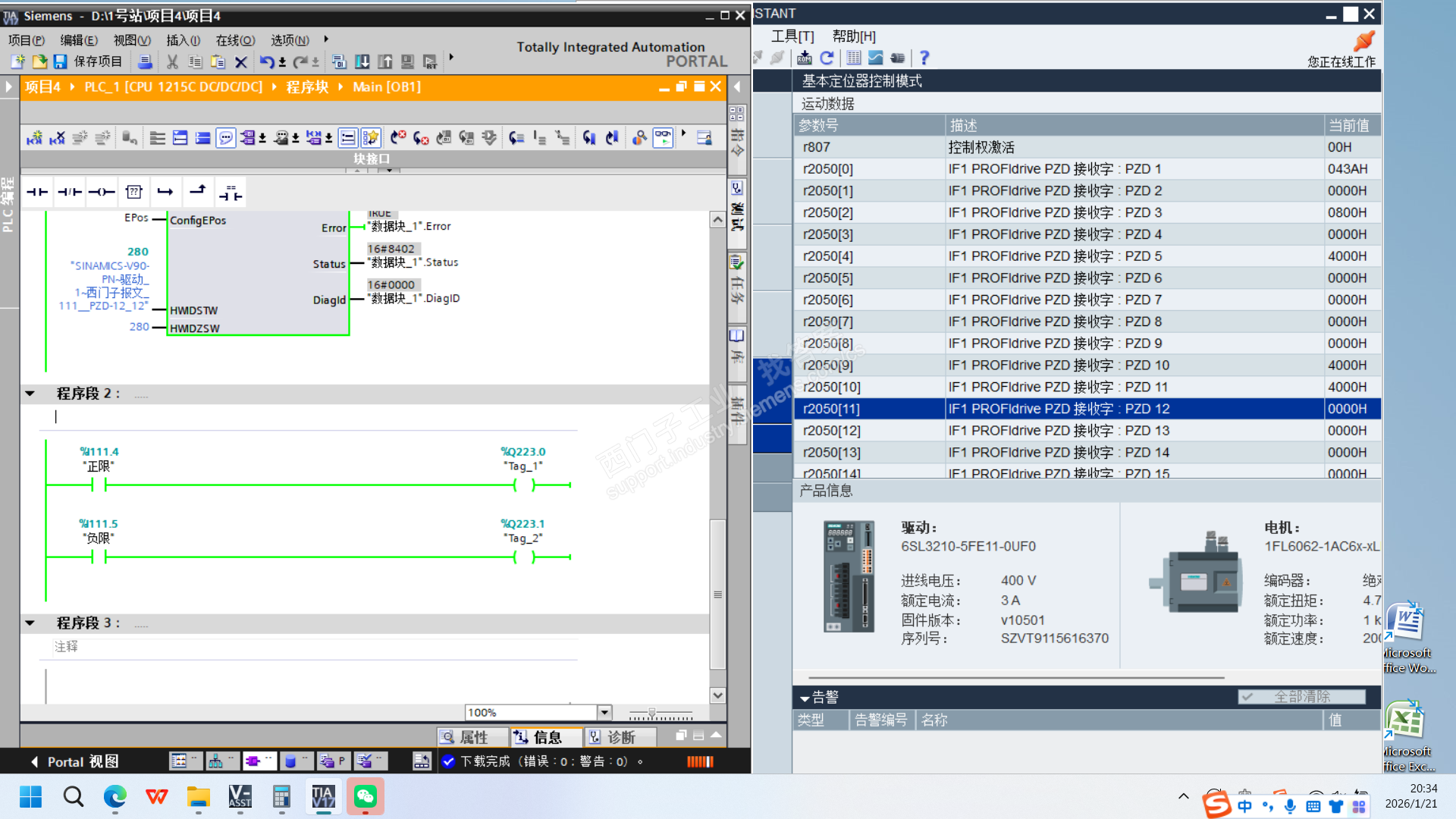Collapse 程序段 2 network

coord(30,394)
